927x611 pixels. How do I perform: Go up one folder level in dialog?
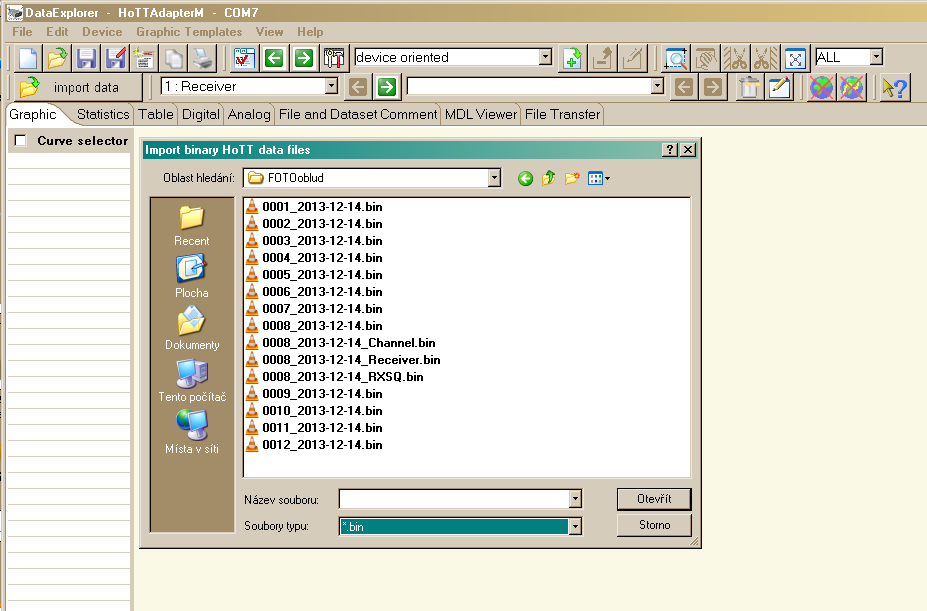click(x=548, y=178)
